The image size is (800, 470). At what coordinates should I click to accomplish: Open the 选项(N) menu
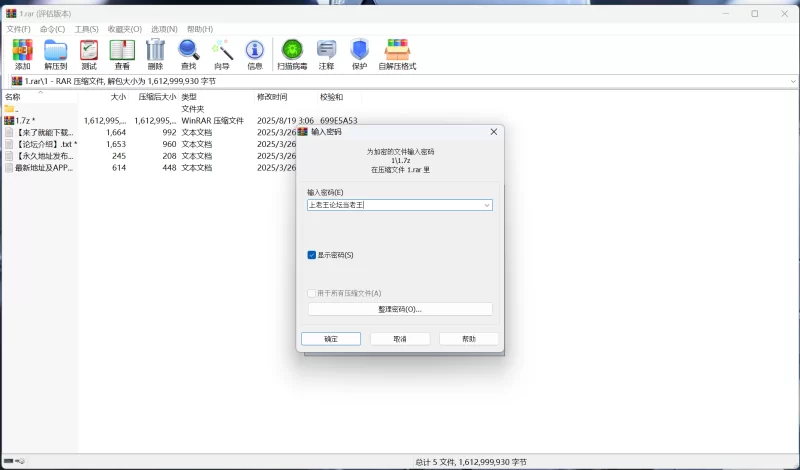coord(164,29)
